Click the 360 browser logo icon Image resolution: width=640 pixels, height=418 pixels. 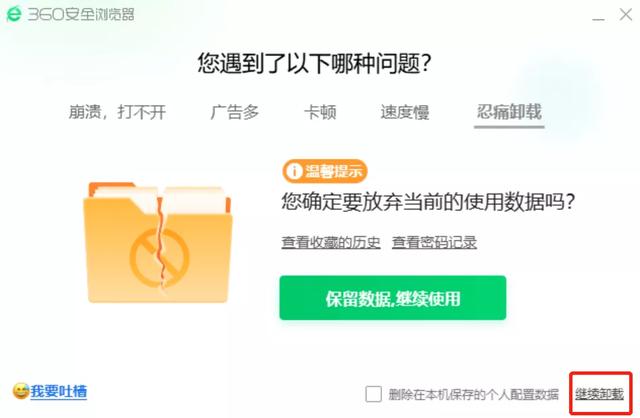coord(14,14)
